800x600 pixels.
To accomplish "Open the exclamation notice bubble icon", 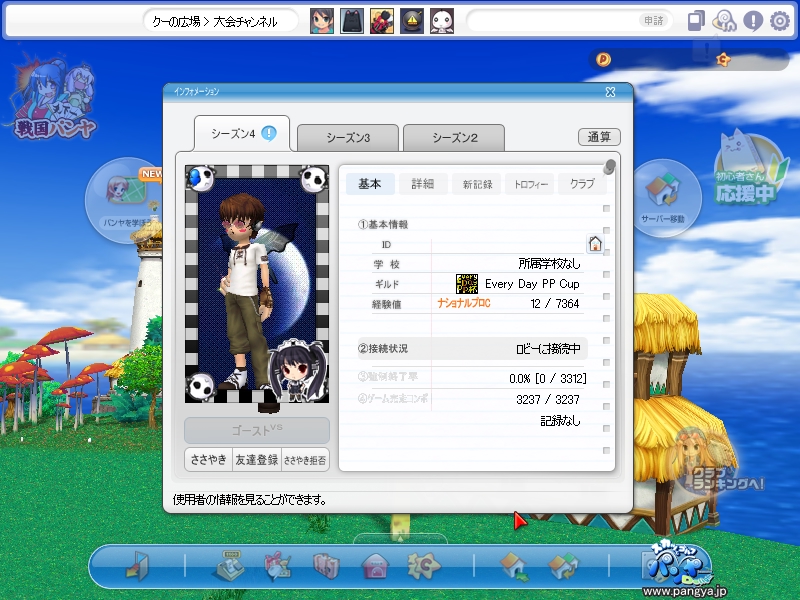I will pyautogui.click(x=753, y=21).
